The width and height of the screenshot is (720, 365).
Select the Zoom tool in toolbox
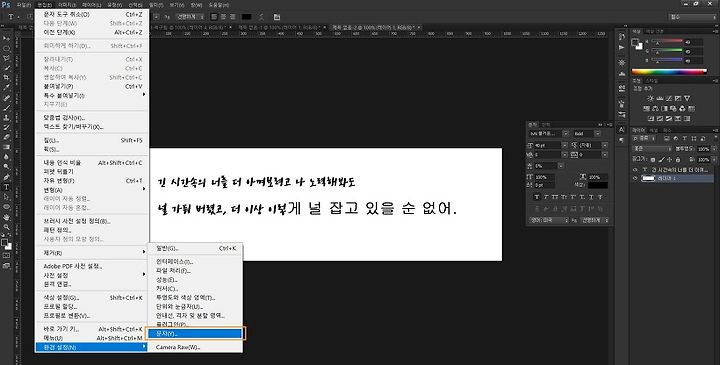[6, 227]
